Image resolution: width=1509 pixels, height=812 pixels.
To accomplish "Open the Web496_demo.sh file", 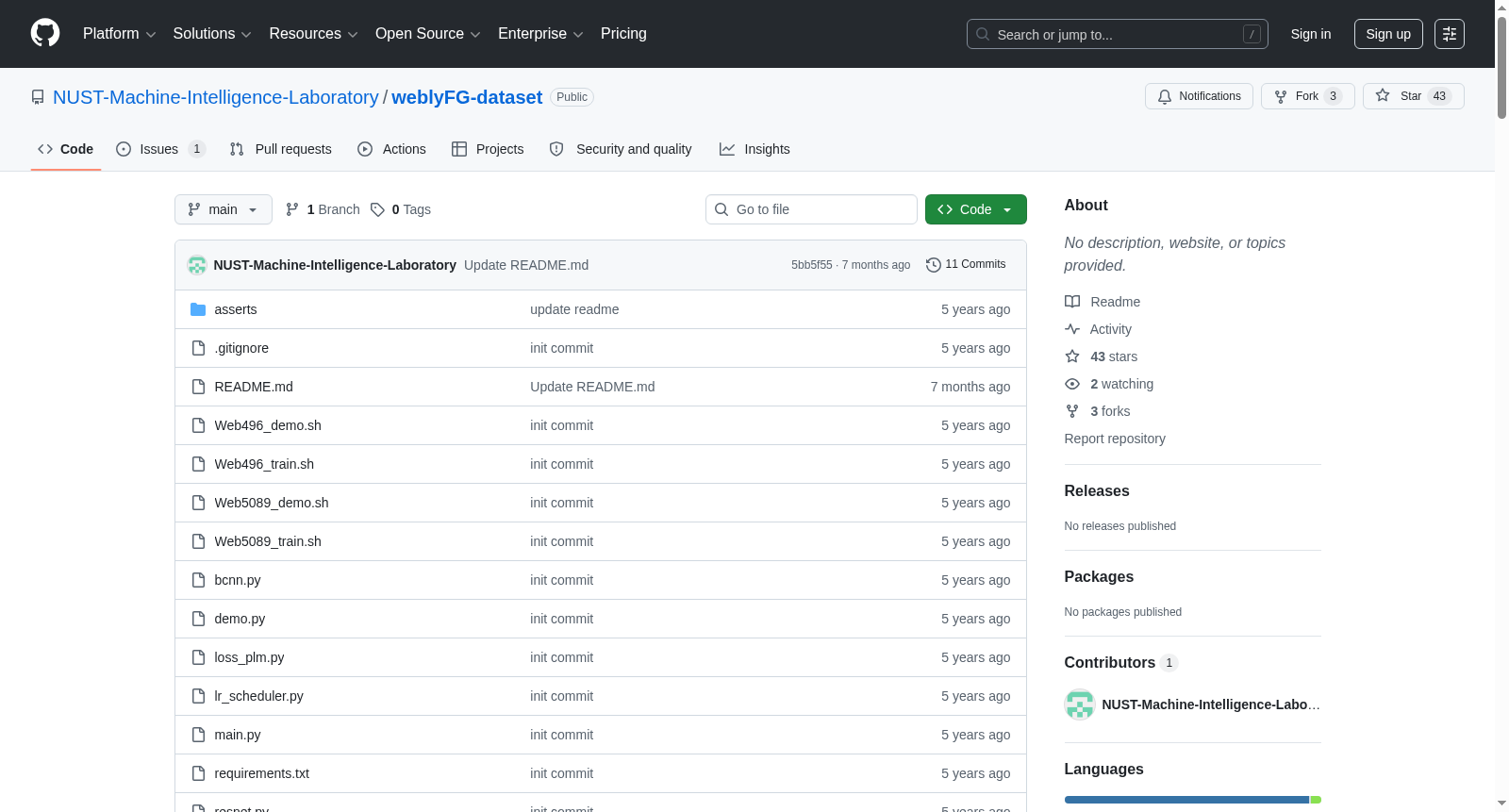I will 268,425.
